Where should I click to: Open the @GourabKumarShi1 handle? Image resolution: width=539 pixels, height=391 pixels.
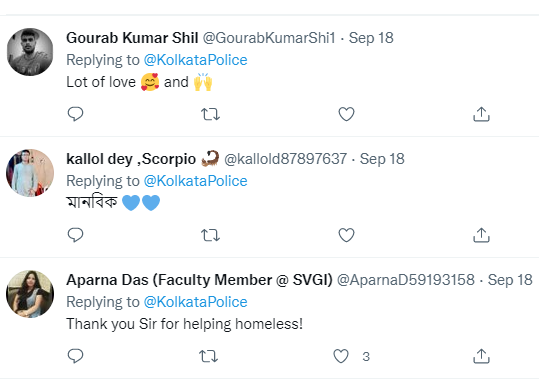pyautogui.click(x=269, y=38)
